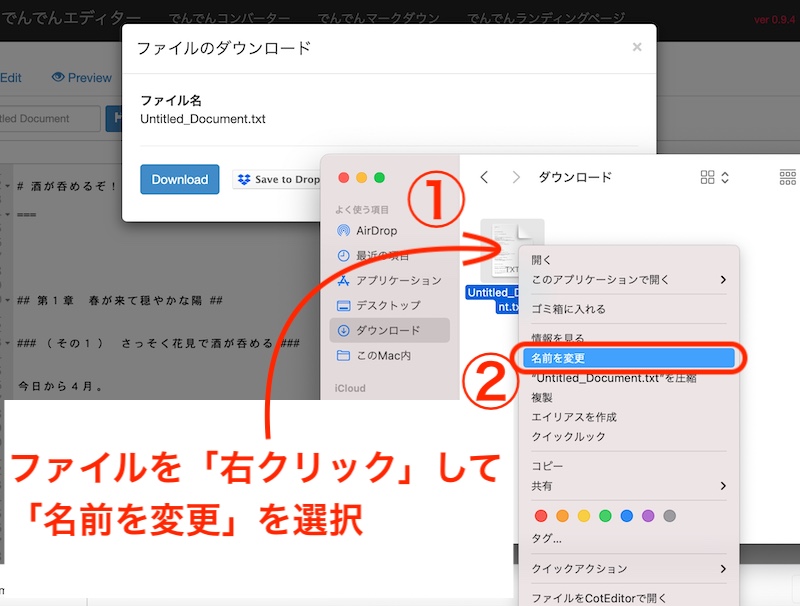The width and height of the screenshot is (800, 606).
Task: Switch to the Preview eye tab
Action: (82, 78)
